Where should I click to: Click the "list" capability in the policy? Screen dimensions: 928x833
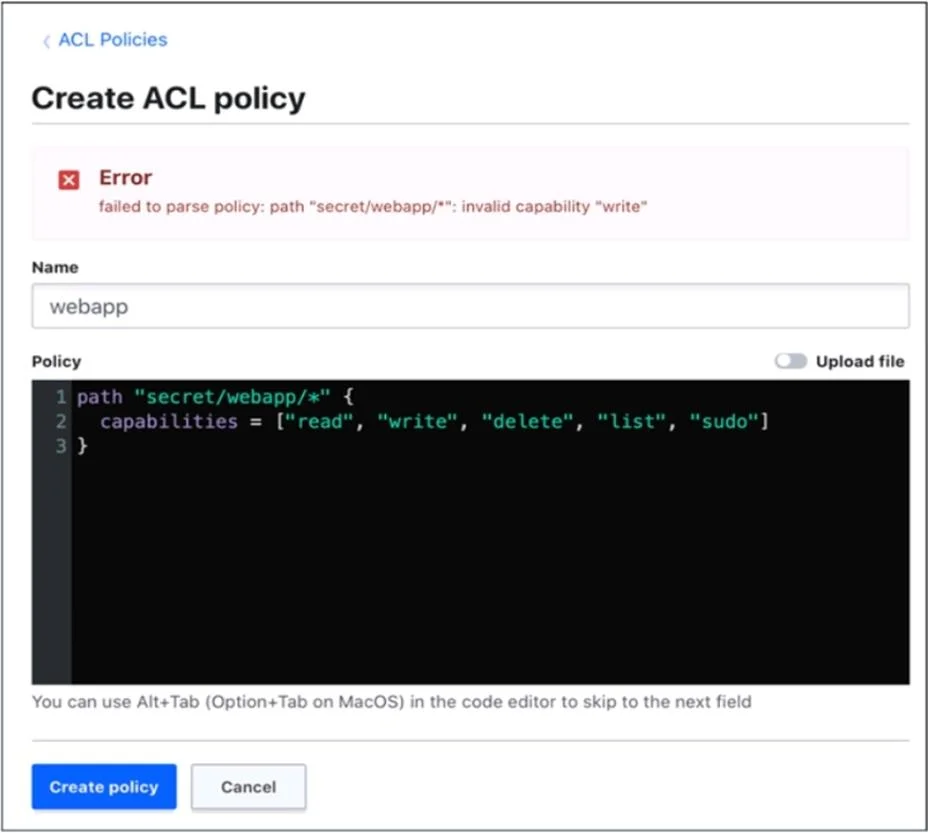pyautogui.click(x=631, y=421)
